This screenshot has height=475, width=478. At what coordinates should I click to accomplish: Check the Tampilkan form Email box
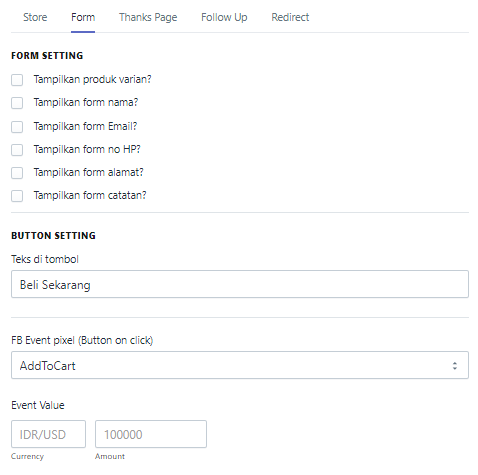pyautogui.click(x=17, y=127)
